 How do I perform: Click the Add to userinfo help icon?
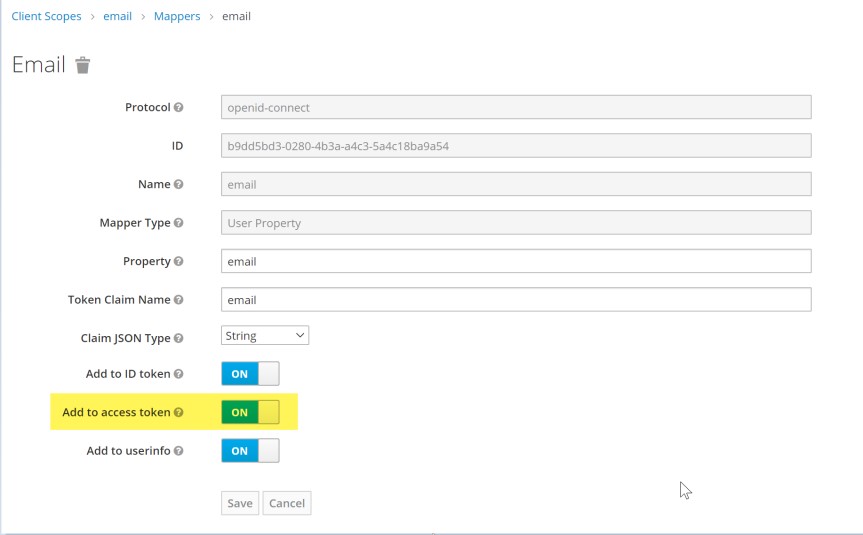179,451
